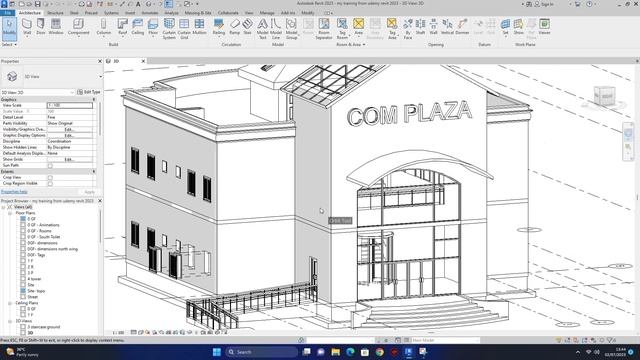Image resolution: width=640 pixels, height=360 pixels.
Task: Open the Manage ribbon tab
Action: (267, 13)
